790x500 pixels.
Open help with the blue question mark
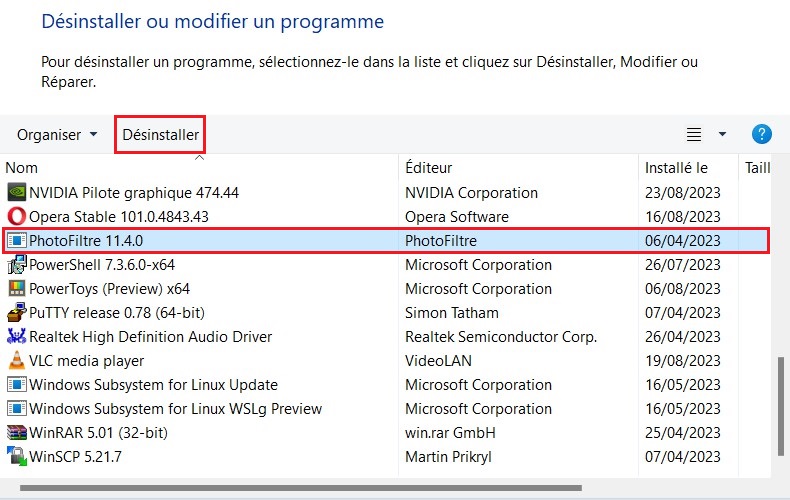(x=761, y=135)
